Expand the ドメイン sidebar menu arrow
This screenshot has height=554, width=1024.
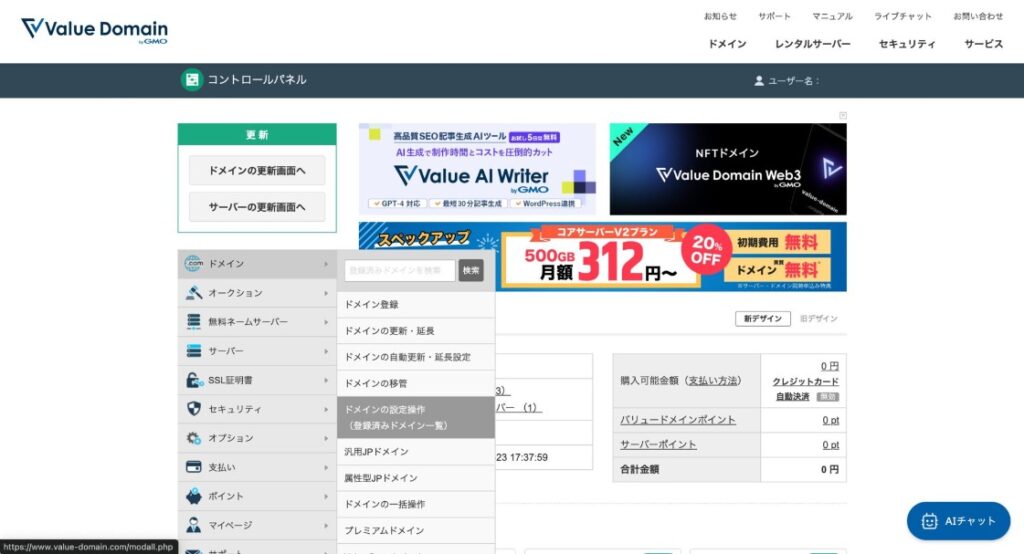coord(326,264)
